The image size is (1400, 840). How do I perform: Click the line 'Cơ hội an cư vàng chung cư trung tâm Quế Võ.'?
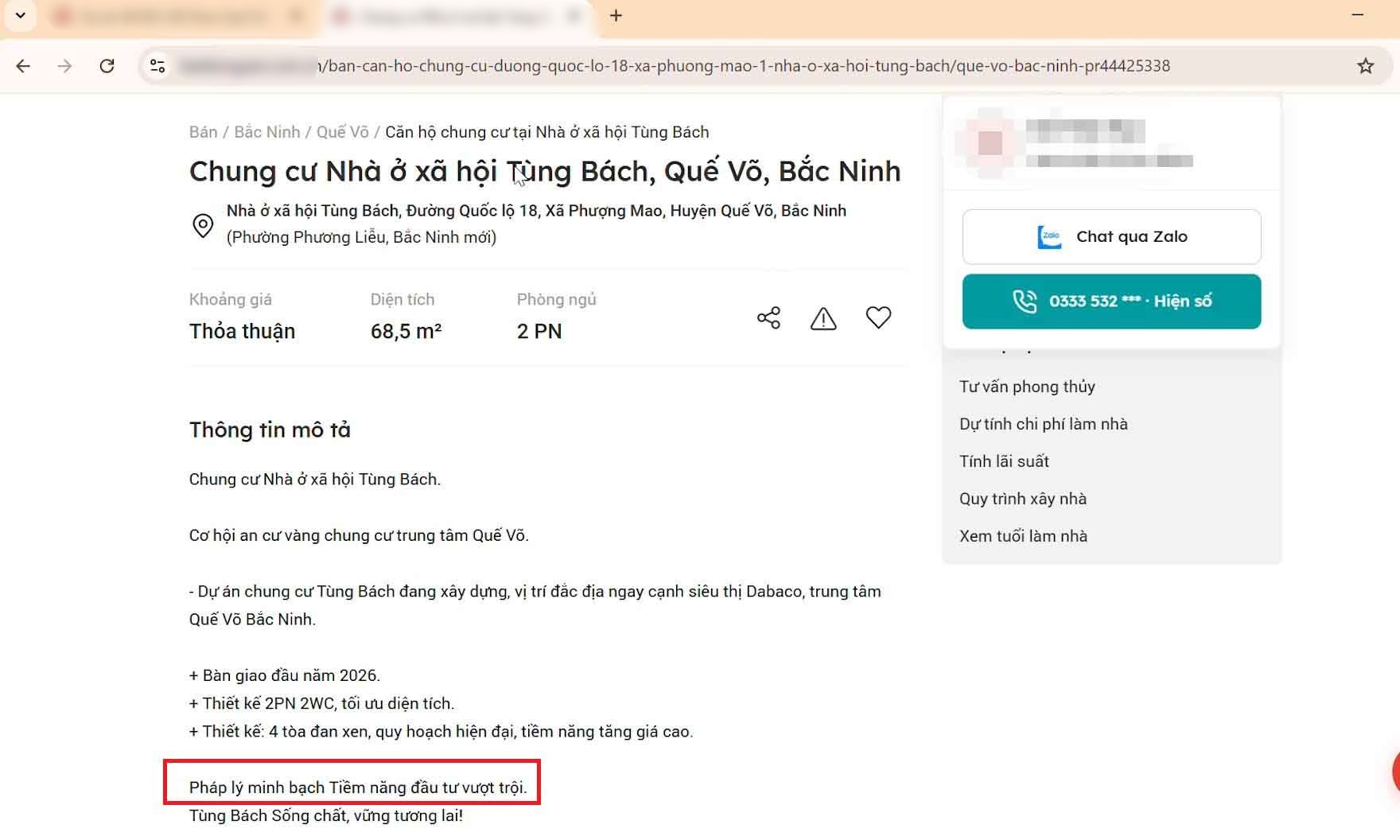tap(359, 535)
